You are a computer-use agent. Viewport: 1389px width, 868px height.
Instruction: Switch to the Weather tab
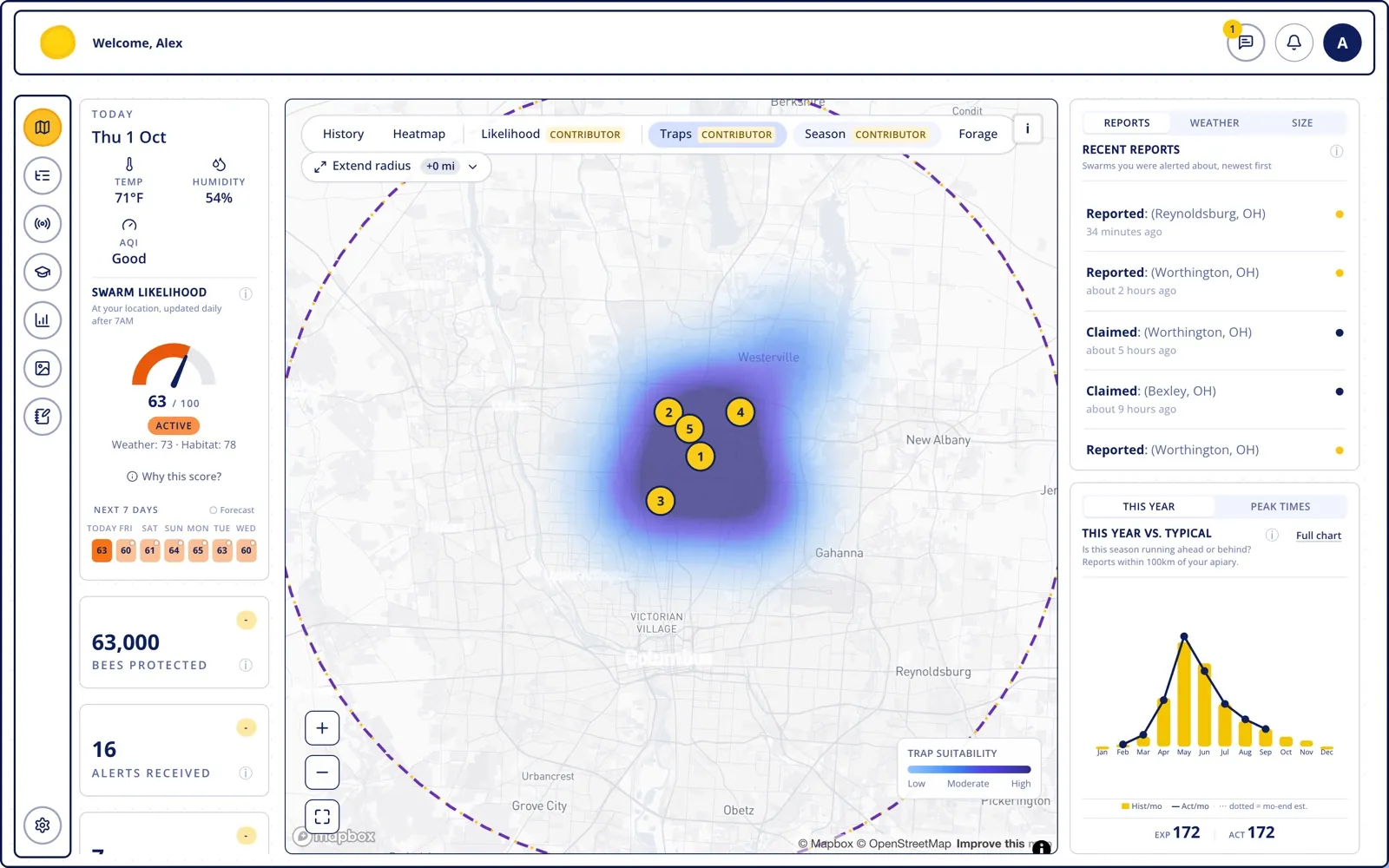1214,123
